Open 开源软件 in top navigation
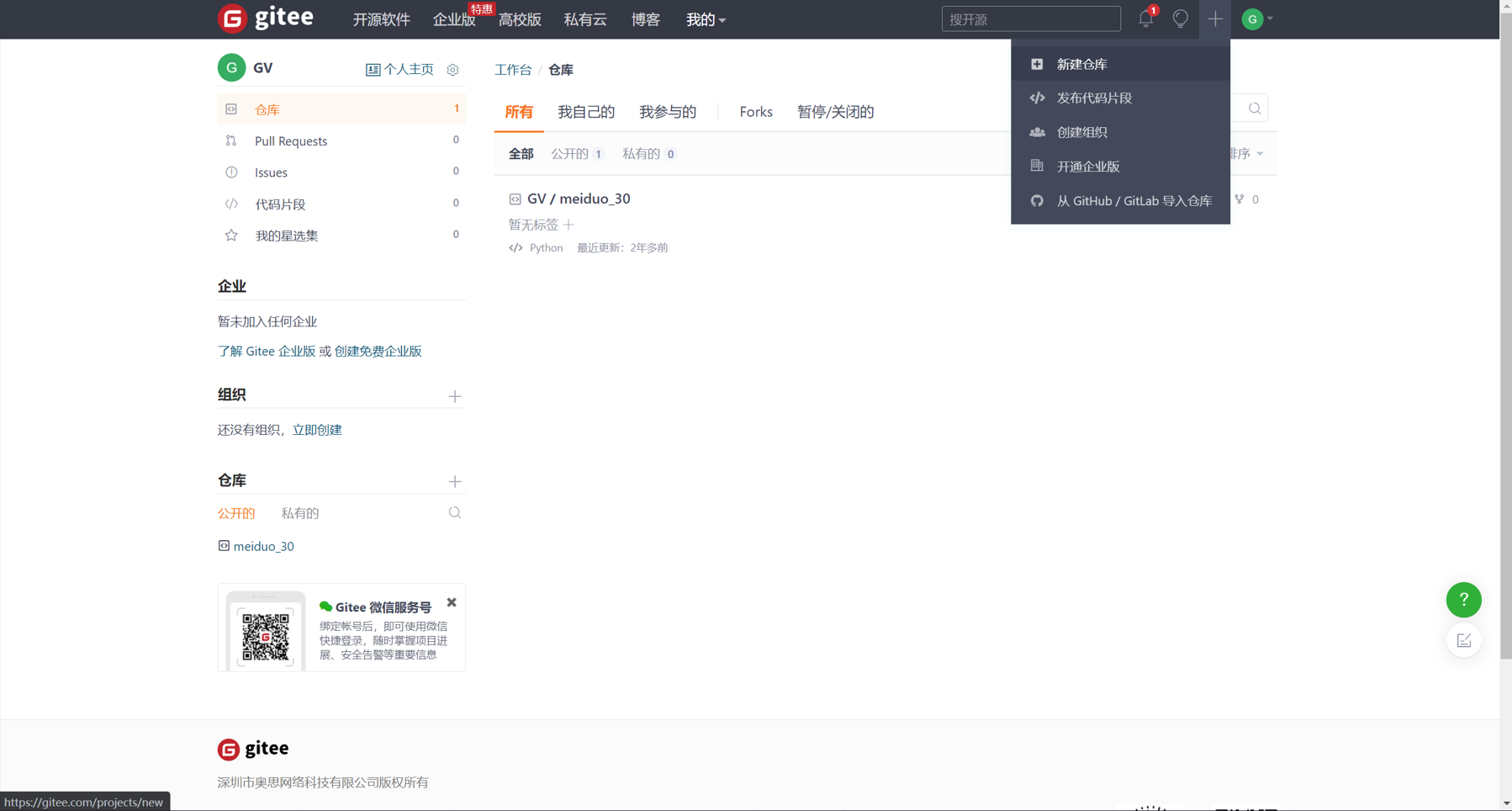The image size is (1512, 811). tap(381, 19)
